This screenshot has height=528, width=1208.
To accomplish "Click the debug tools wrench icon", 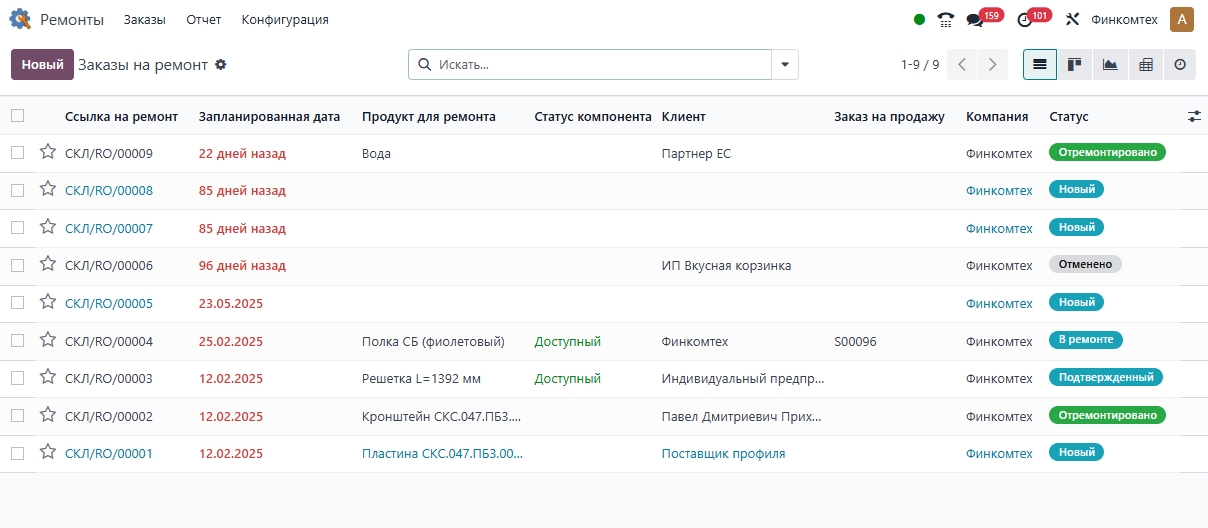I will pos(1073,19).
